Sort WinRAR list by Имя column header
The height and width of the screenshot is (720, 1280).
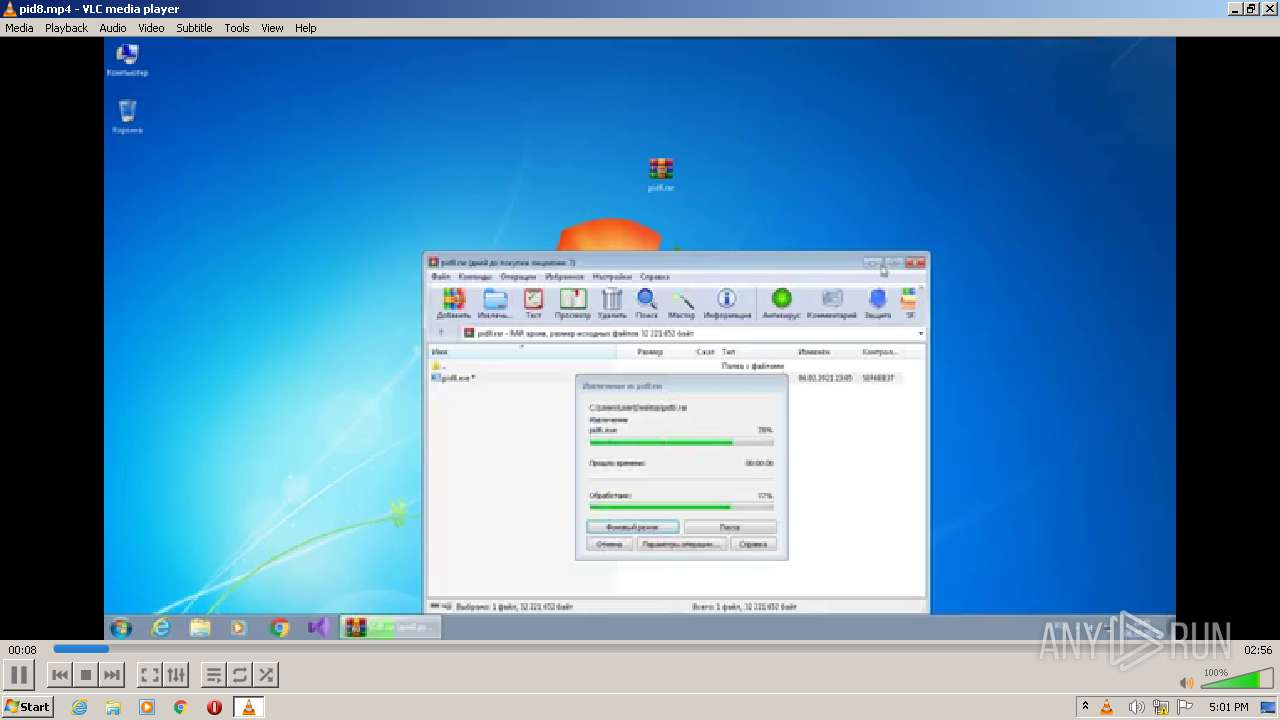point(523,352)
